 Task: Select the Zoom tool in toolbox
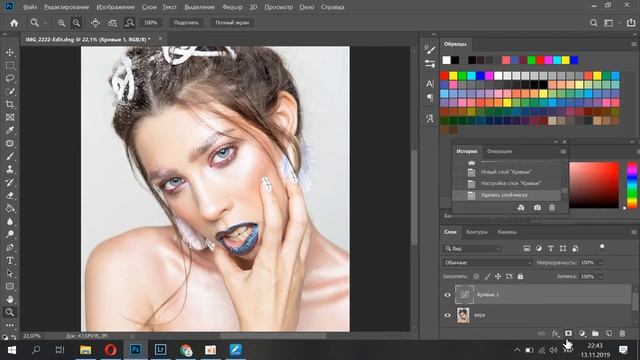pyautogui.click(x=10, y=312)
